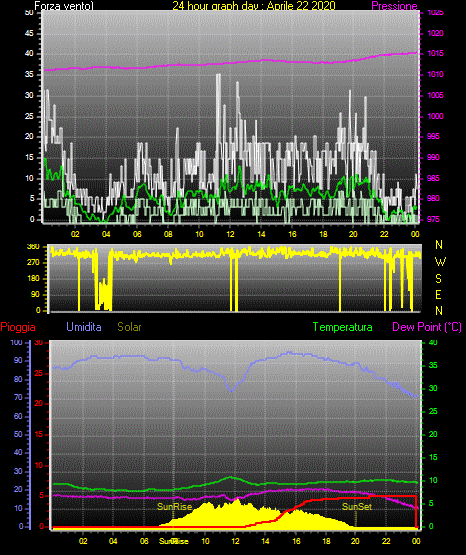Click wind speed axis value 35

coord(29,74)
